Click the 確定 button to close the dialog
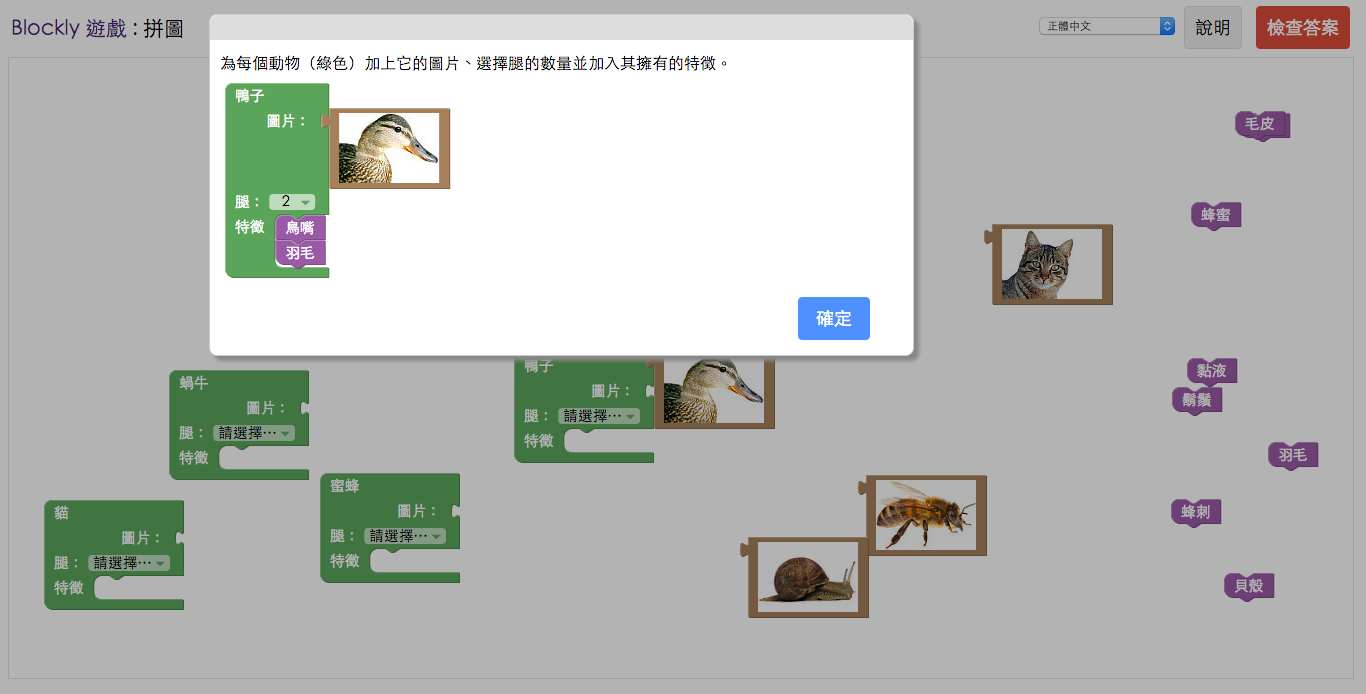The image size is (1366, 694). pos(833,318)
